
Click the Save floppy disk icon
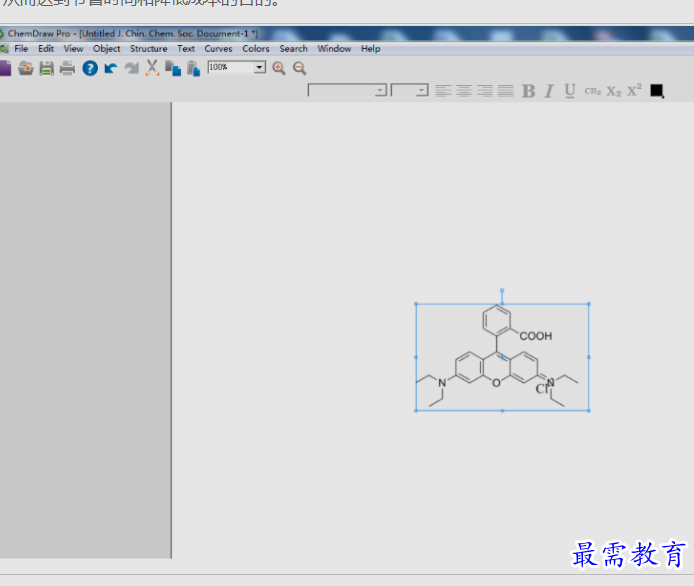[x=46, y=68]
